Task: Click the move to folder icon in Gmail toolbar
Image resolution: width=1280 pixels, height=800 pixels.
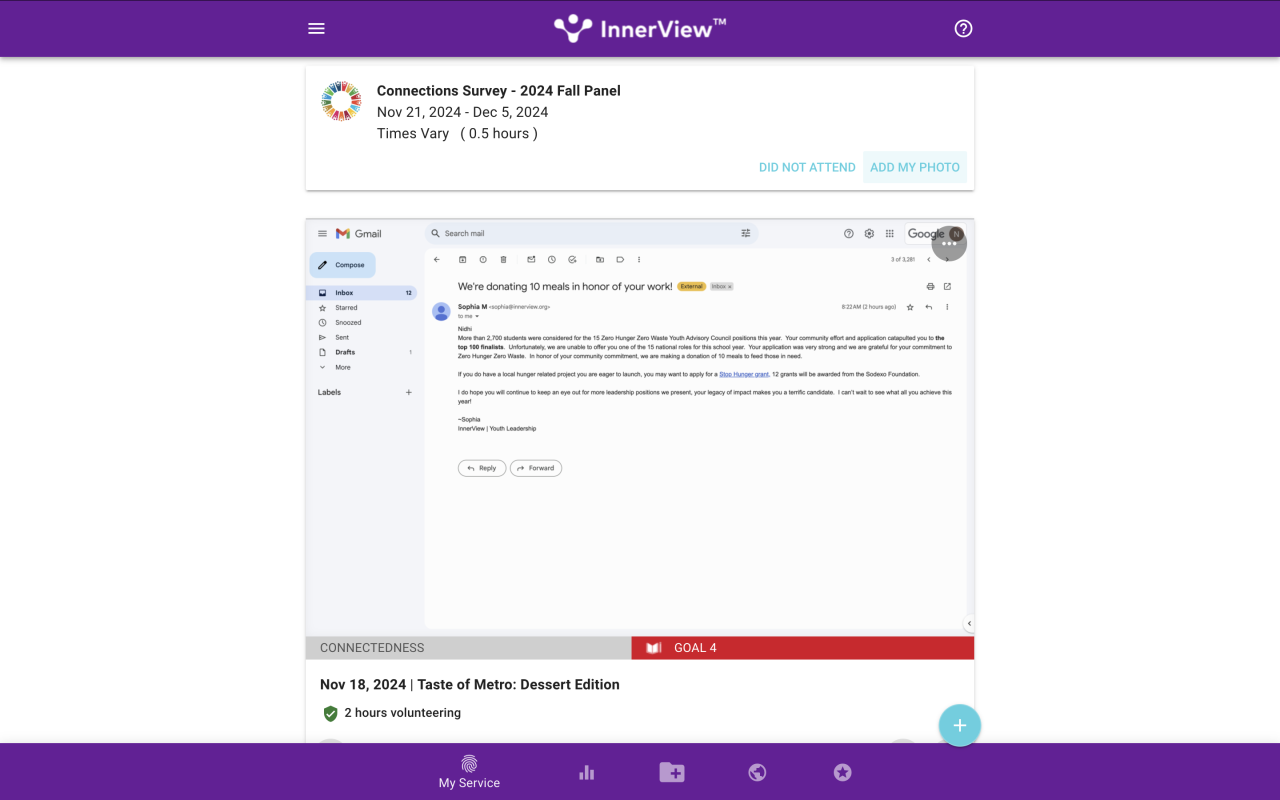Action: tap(600, 260)
